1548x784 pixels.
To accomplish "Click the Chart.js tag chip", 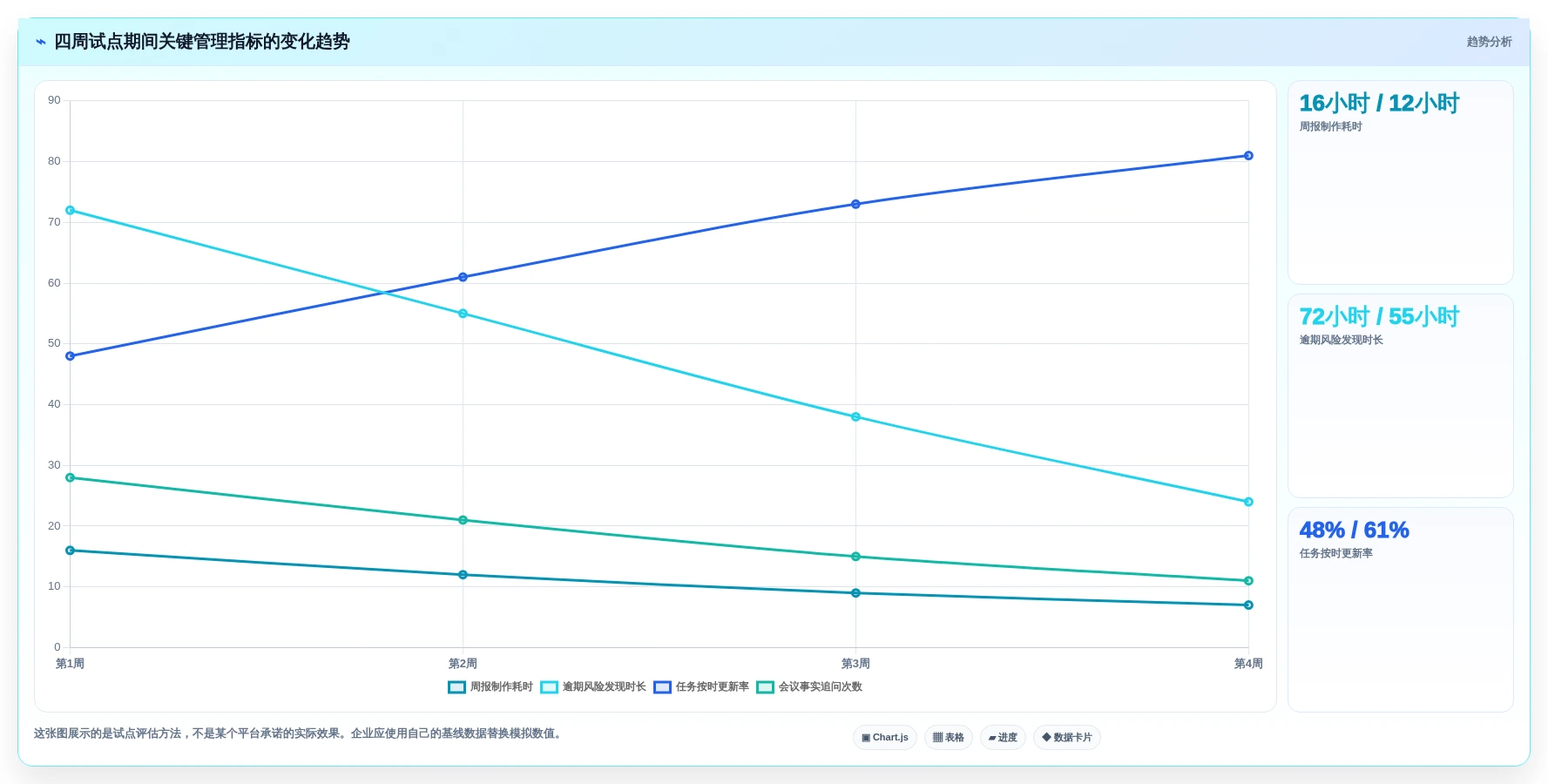I will coord(885,738).
